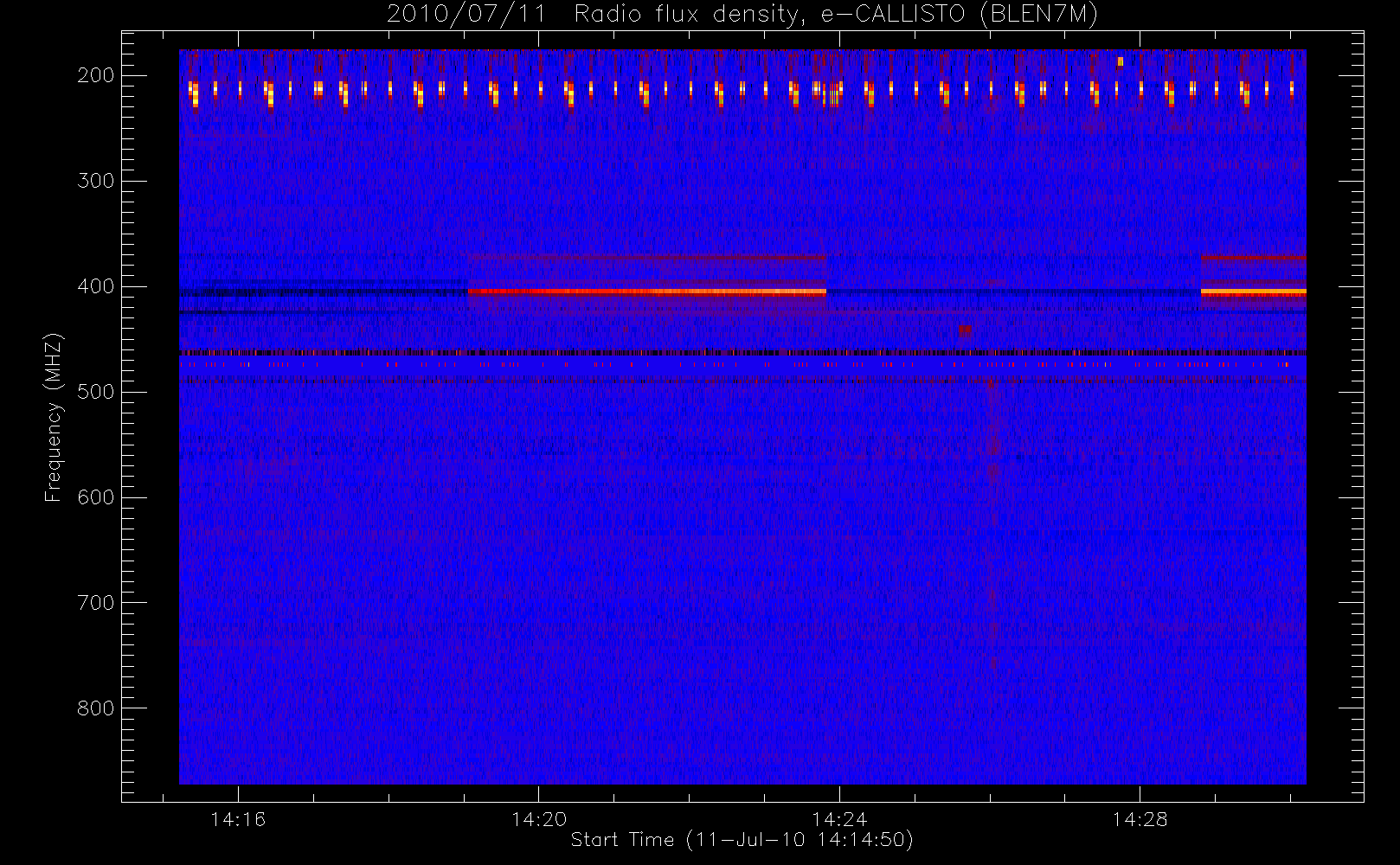Click the 500 frequency tick label
1400x865 pixels.
coord(95,392)
